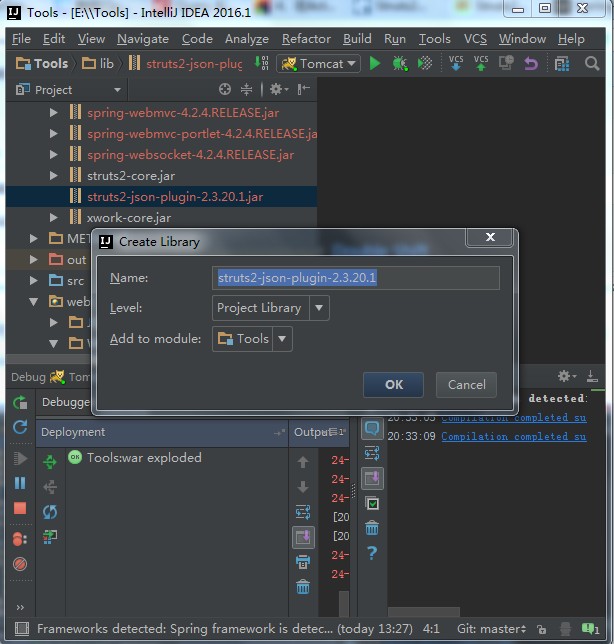Clear all output trash icon in server log
This screenshot has height=644, width=614.
click(x=303, y=587)
